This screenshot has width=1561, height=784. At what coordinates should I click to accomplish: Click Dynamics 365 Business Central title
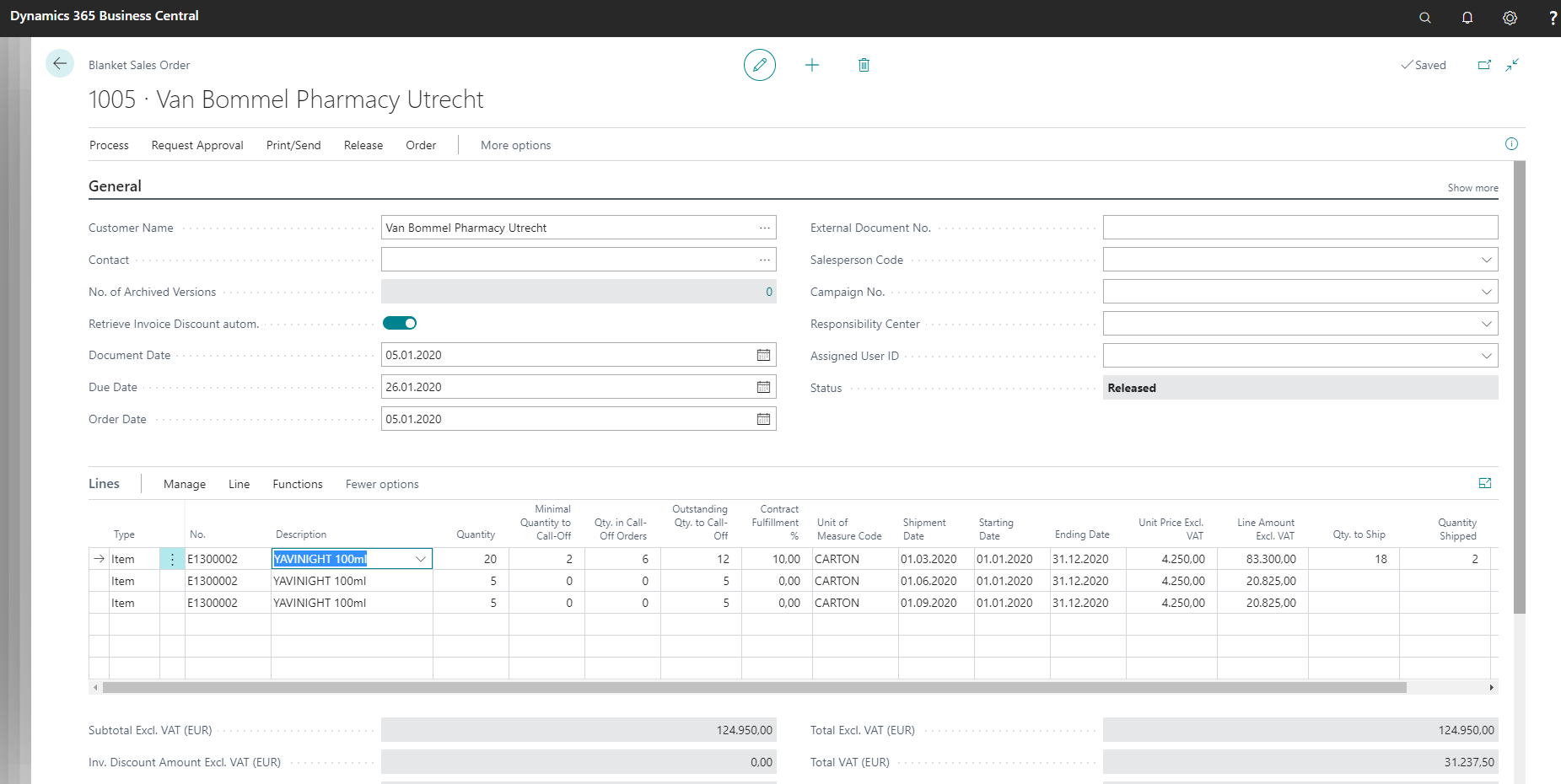point(105,16)
